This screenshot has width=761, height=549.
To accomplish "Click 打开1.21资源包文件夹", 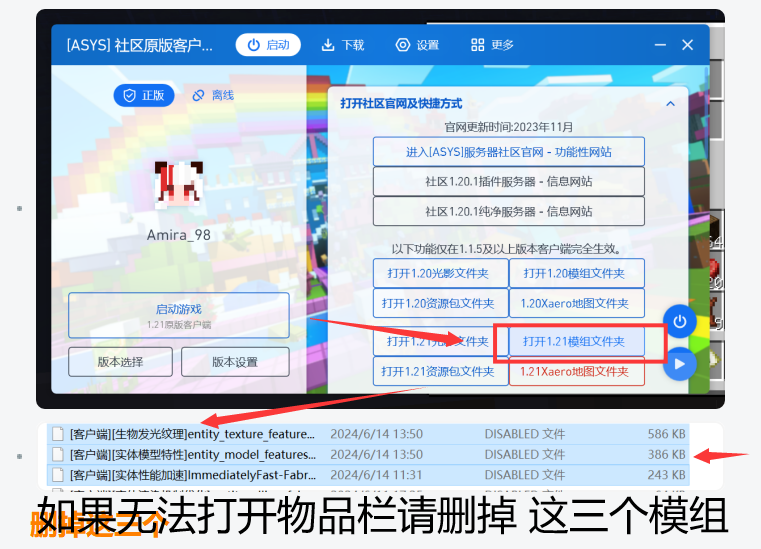I will tap(440, 371).
